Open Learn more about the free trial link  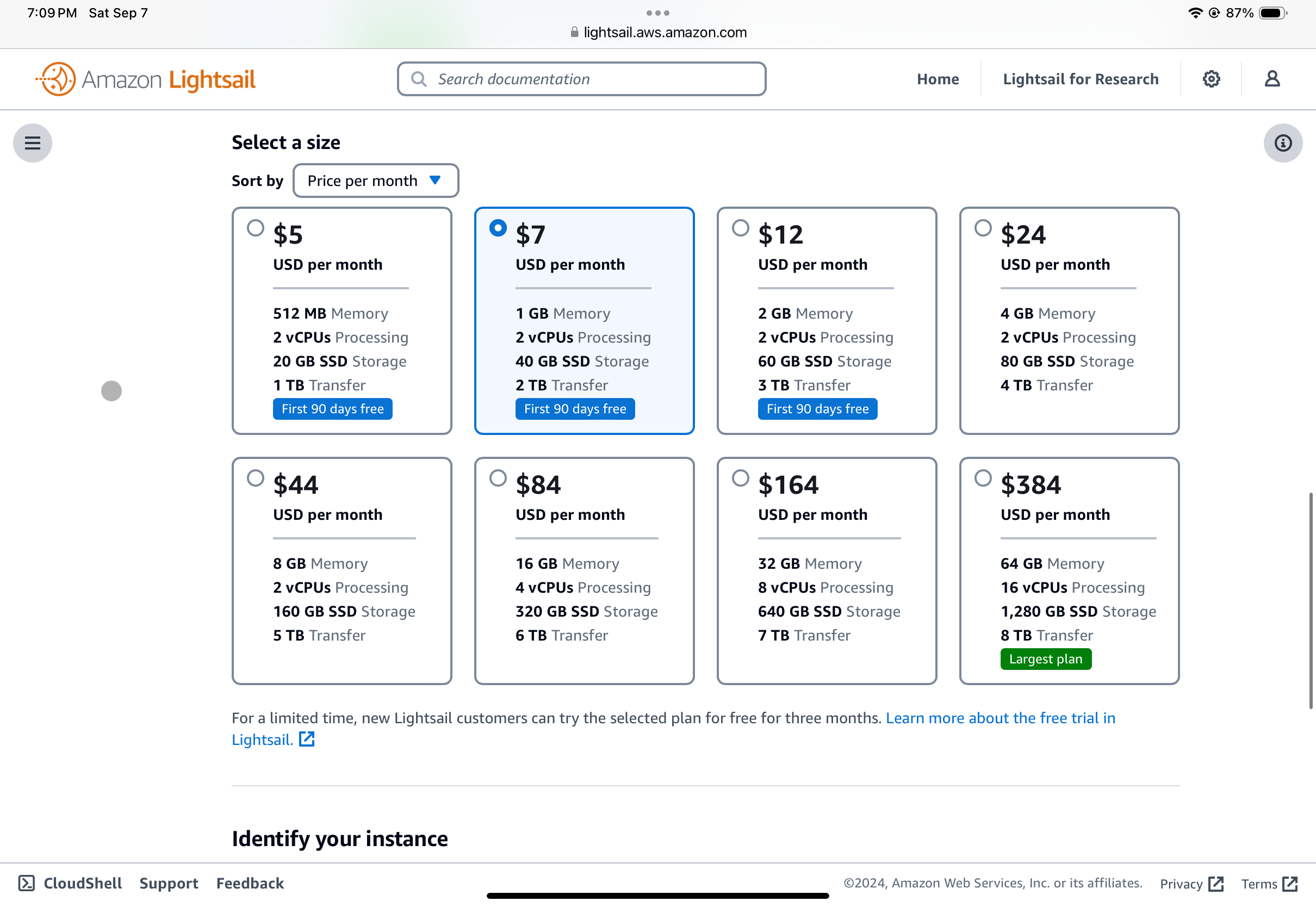tap(1000, 718)
